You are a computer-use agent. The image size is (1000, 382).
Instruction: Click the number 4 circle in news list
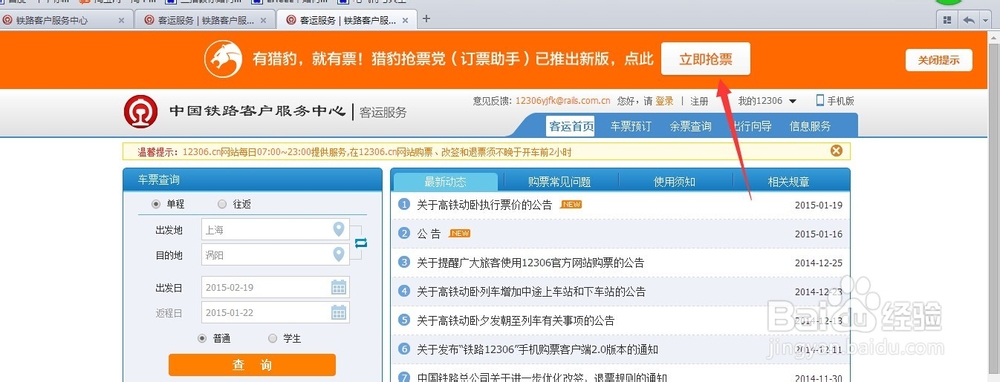404,291
